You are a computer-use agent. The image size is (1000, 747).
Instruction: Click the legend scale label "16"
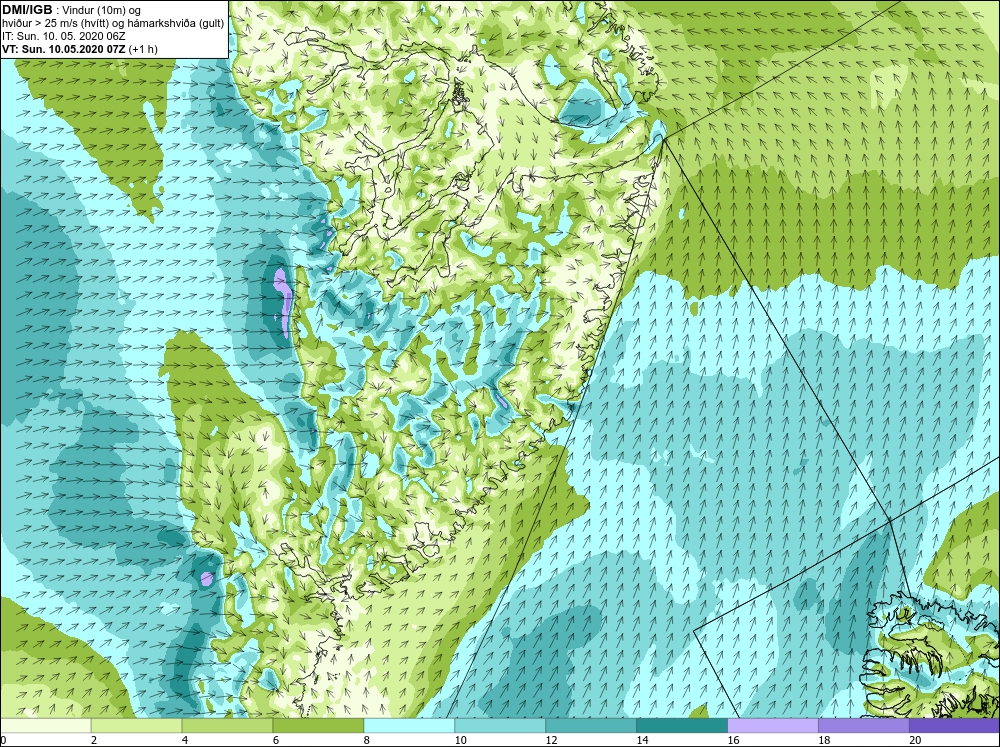pos(733,740)
